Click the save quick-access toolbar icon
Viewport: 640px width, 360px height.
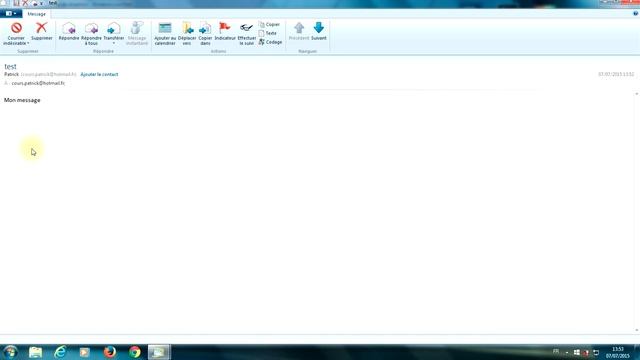coord(16,3)
